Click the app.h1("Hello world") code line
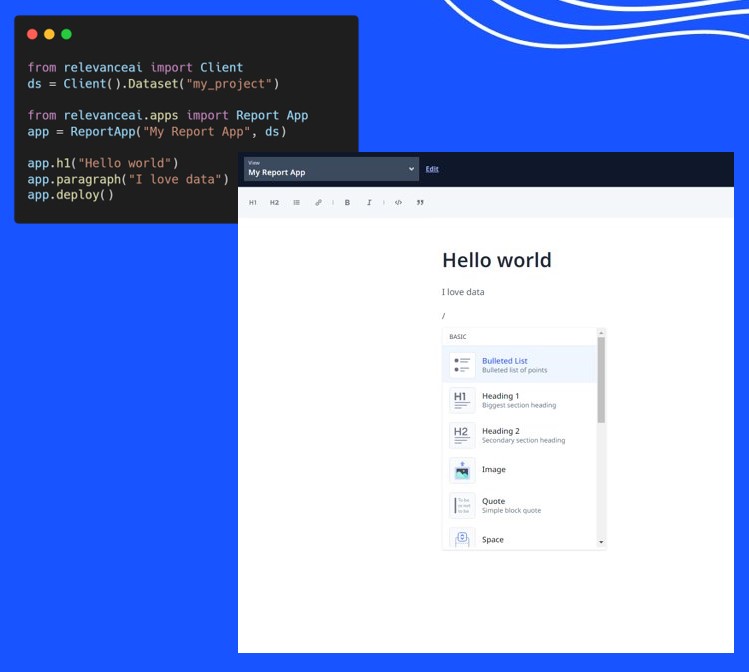Screen dimensions: 749x672 pyautogui.click(x=103, y=163)
